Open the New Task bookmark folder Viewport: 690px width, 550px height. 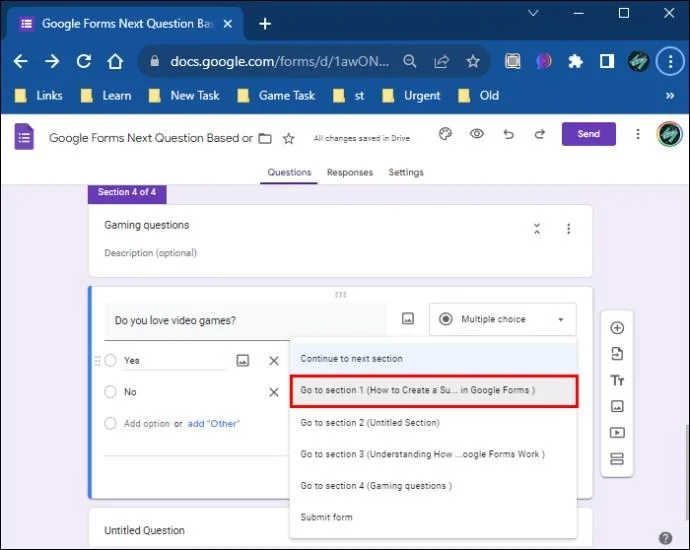click(x=184, y=95)
